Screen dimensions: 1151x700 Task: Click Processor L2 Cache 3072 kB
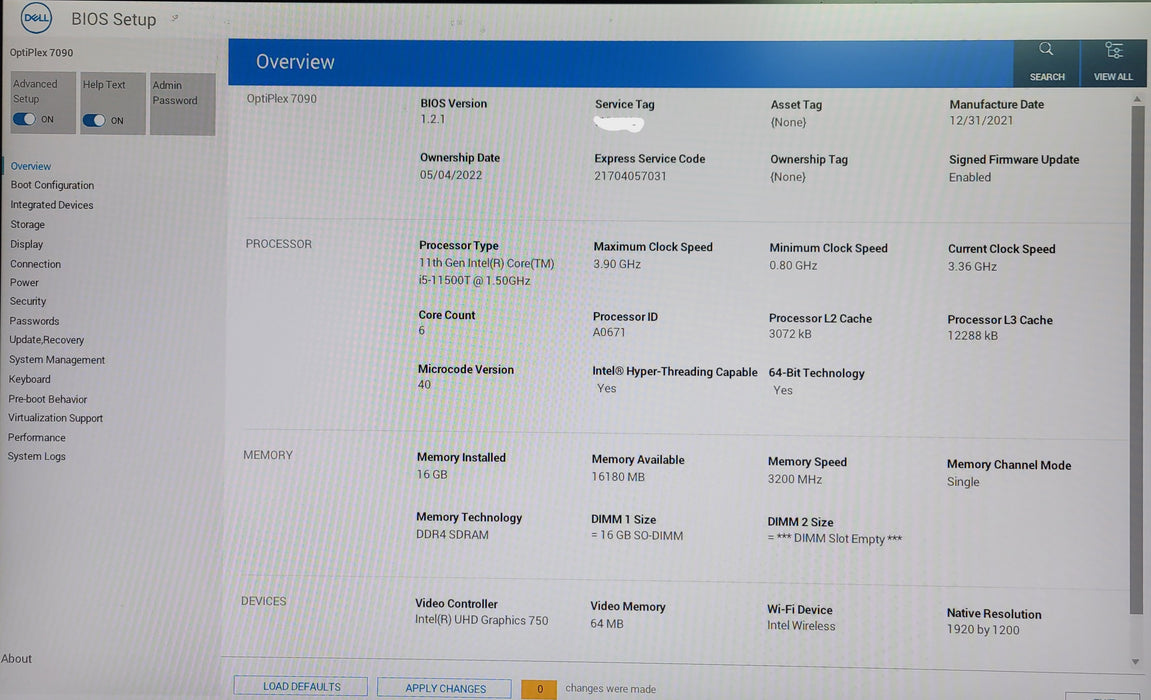tap(790, 334)
